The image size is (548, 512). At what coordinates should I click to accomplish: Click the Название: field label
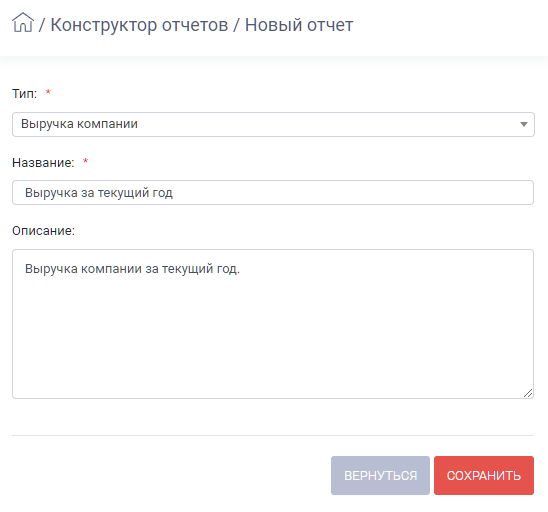[43, 163]
